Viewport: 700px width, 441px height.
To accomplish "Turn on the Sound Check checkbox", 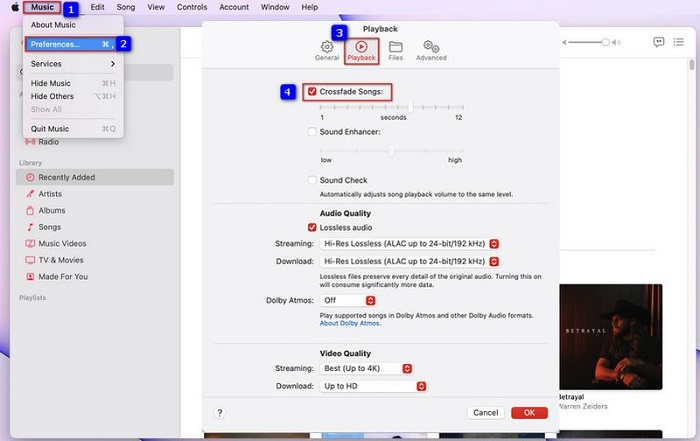I will click(x=313, y=180).
